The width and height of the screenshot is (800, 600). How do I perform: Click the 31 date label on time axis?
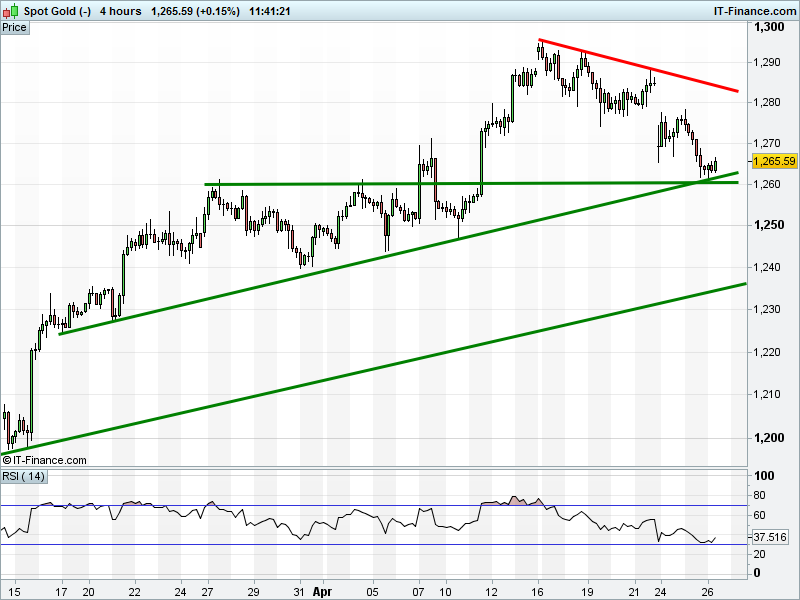pos(300,592)
